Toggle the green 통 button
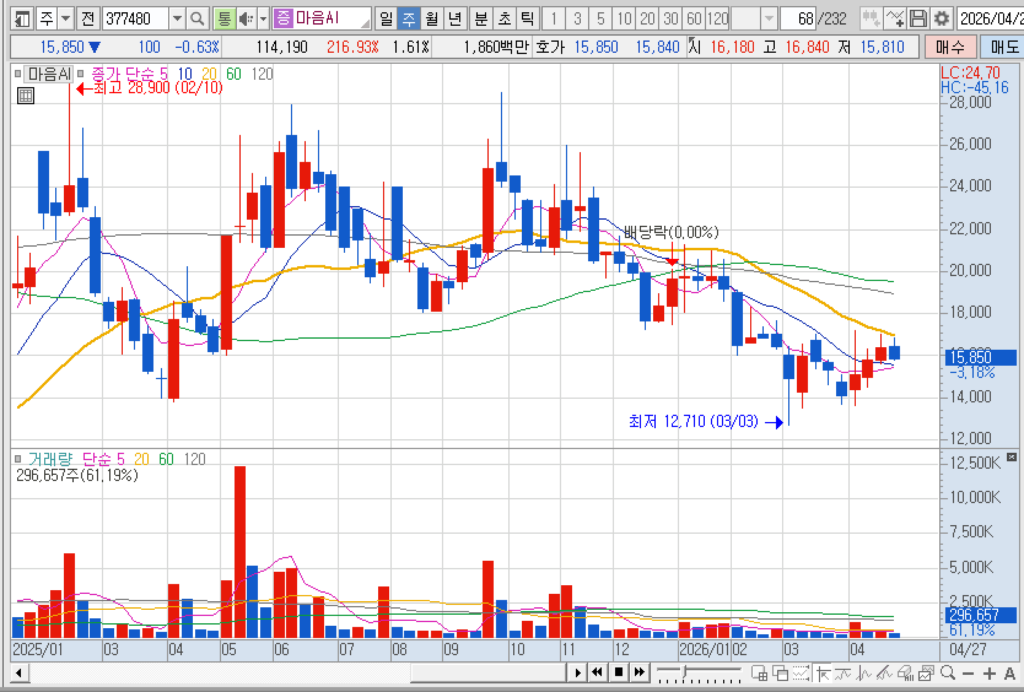 225,18
